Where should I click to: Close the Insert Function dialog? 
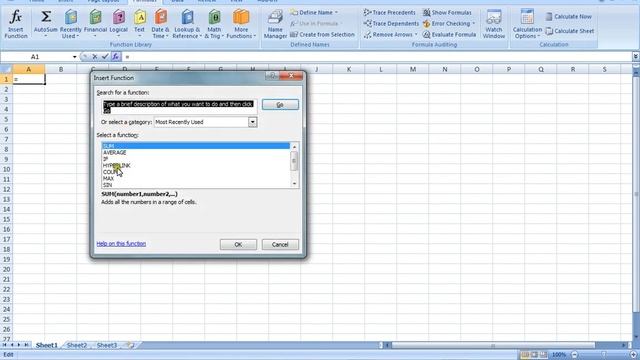click(291, 76)
